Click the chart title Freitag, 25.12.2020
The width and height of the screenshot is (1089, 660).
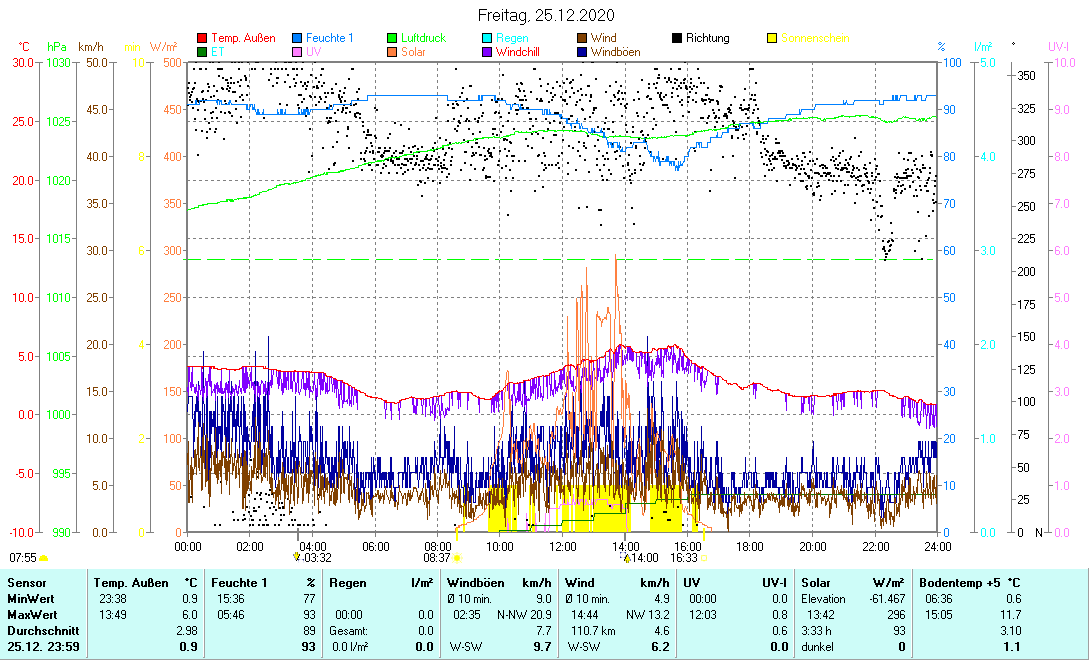point(544,15)
